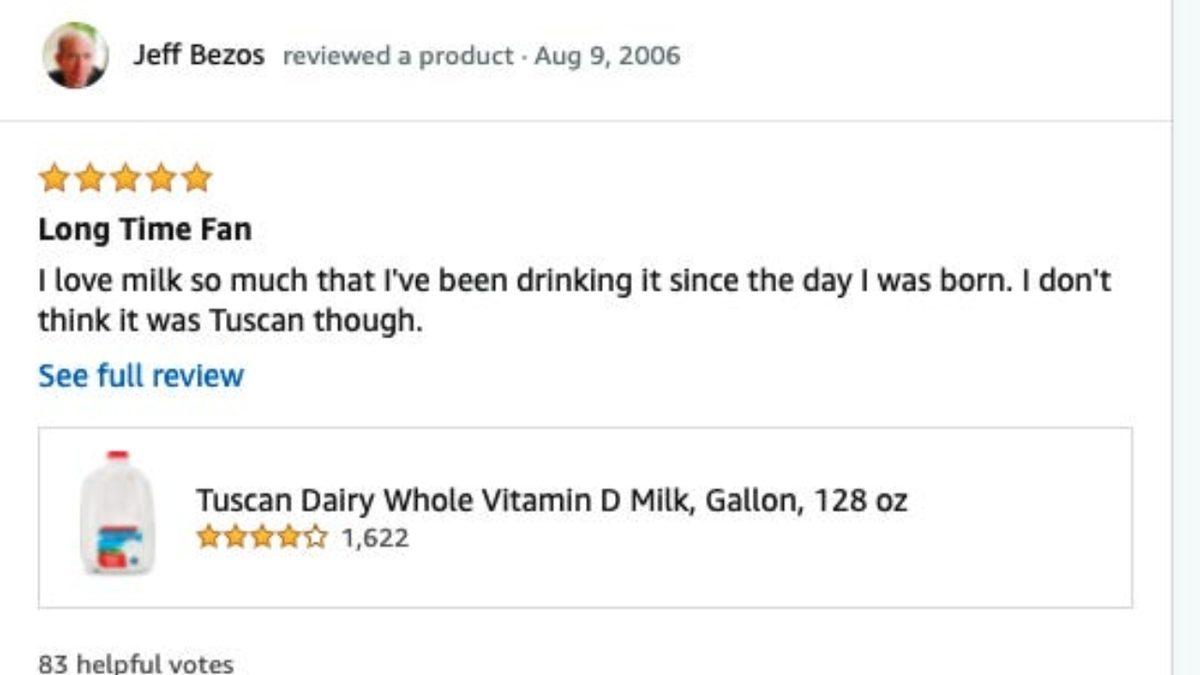Click the 1,622 ratings count
The image size is (1200, 675).
pyautogui.click(x=375, y=538)
